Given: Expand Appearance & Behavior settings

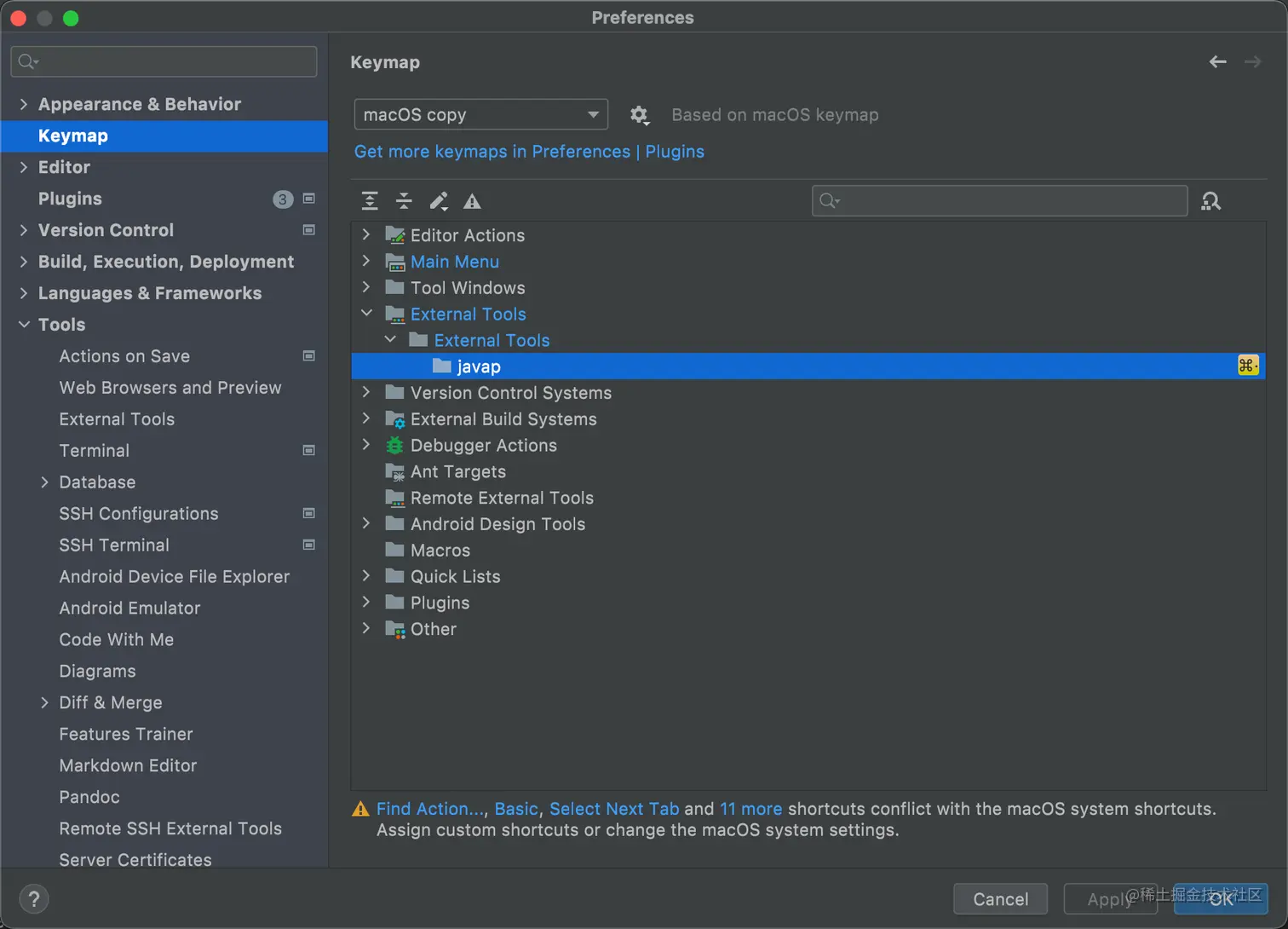Looking at the screenshot, I should pos(24,104).
